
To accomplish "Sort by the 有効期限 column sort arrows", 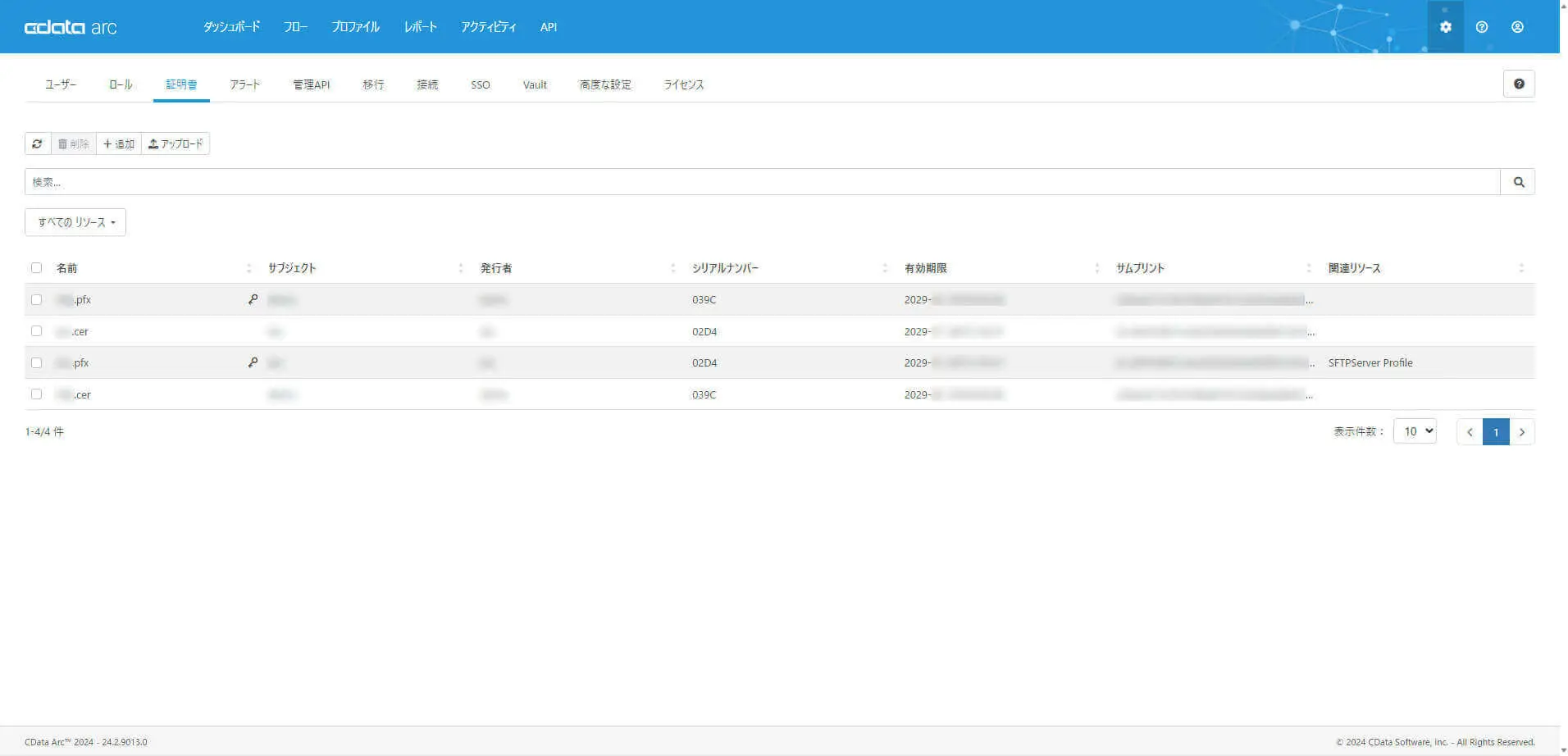I will (1096, 268).
